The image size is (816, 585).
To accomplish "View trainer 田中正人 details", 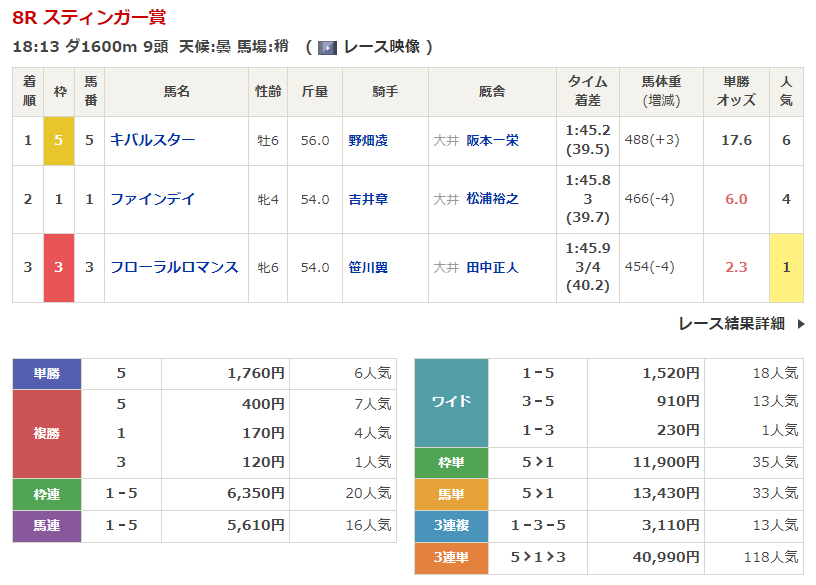I will point(492,267).
